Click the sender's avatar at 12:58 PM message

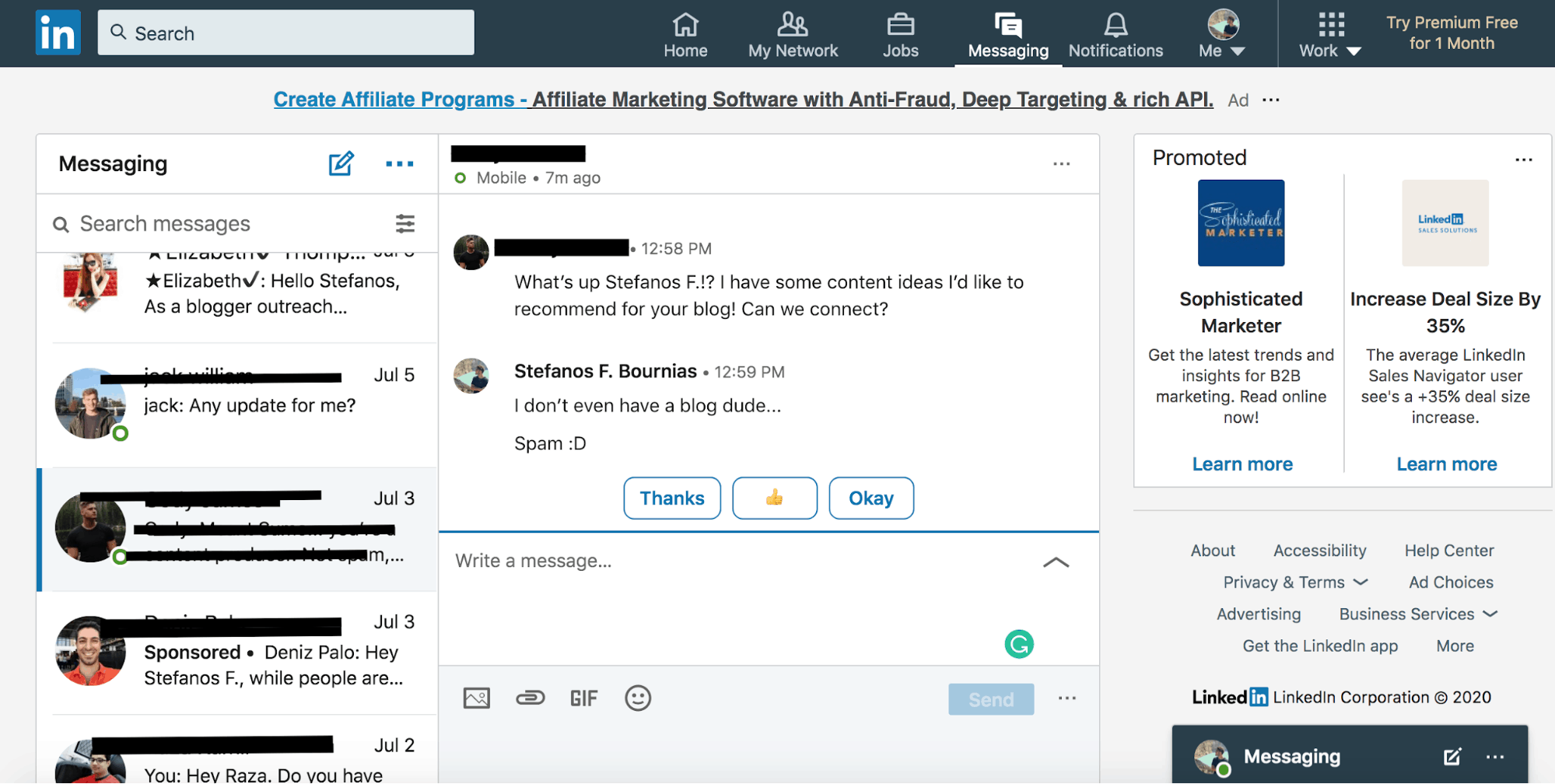[x=471, y=252]
